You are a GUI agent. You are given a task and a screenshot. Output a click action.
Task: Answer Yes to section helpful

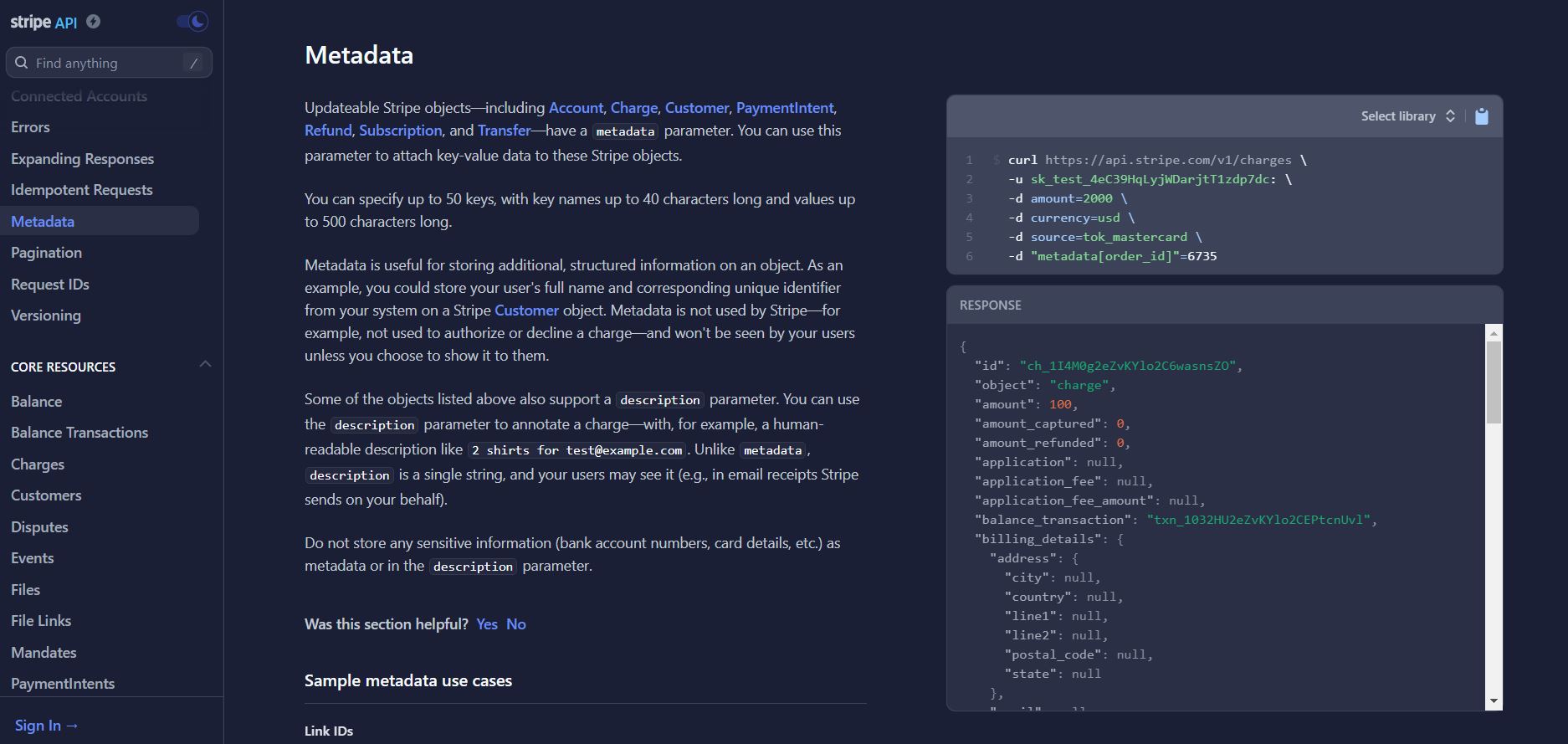tap(487, 624)
